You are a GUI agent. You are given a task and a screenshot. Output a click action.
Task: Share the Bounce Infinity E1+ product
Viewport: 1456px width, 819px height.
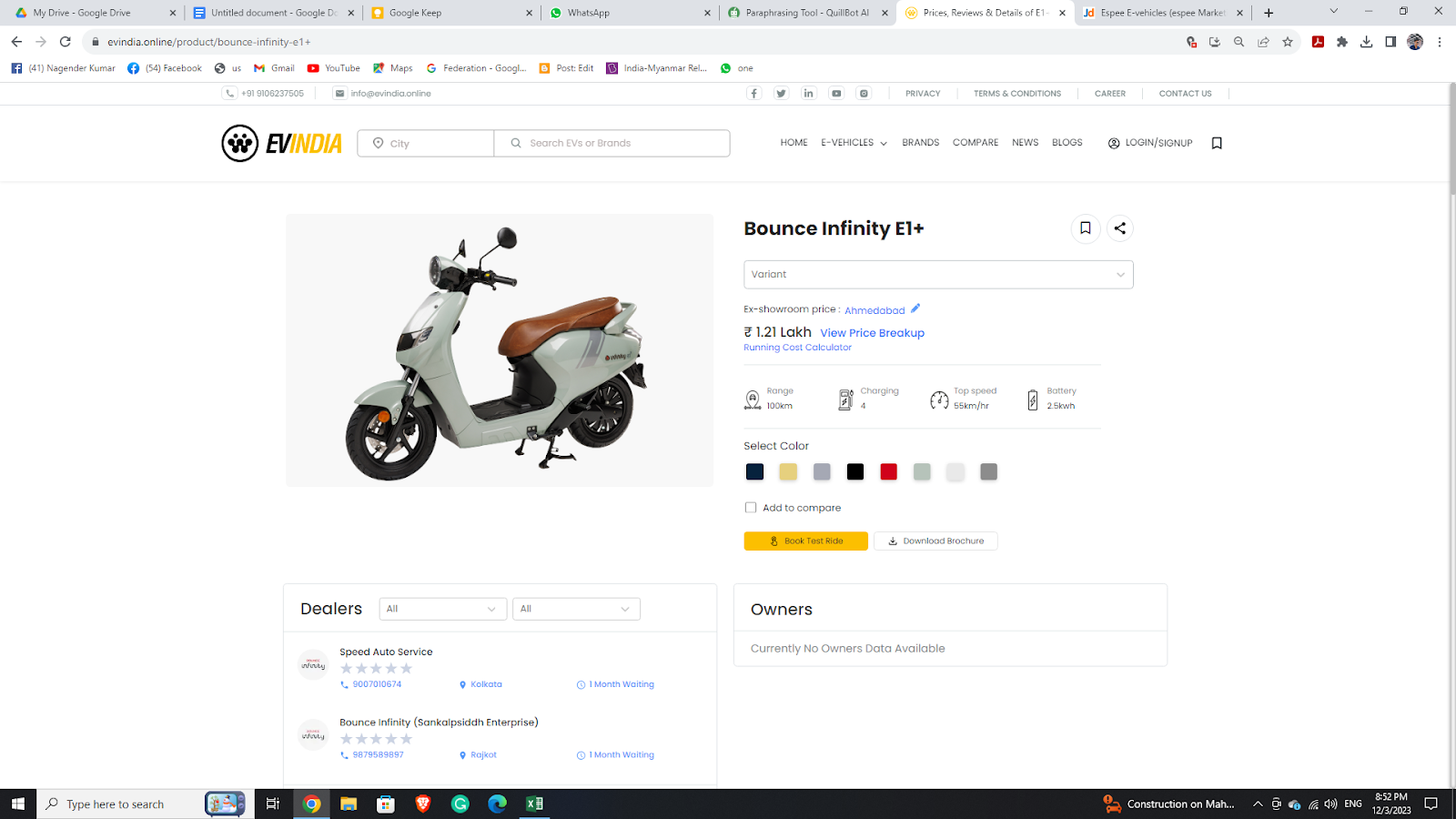[1120, 228]
